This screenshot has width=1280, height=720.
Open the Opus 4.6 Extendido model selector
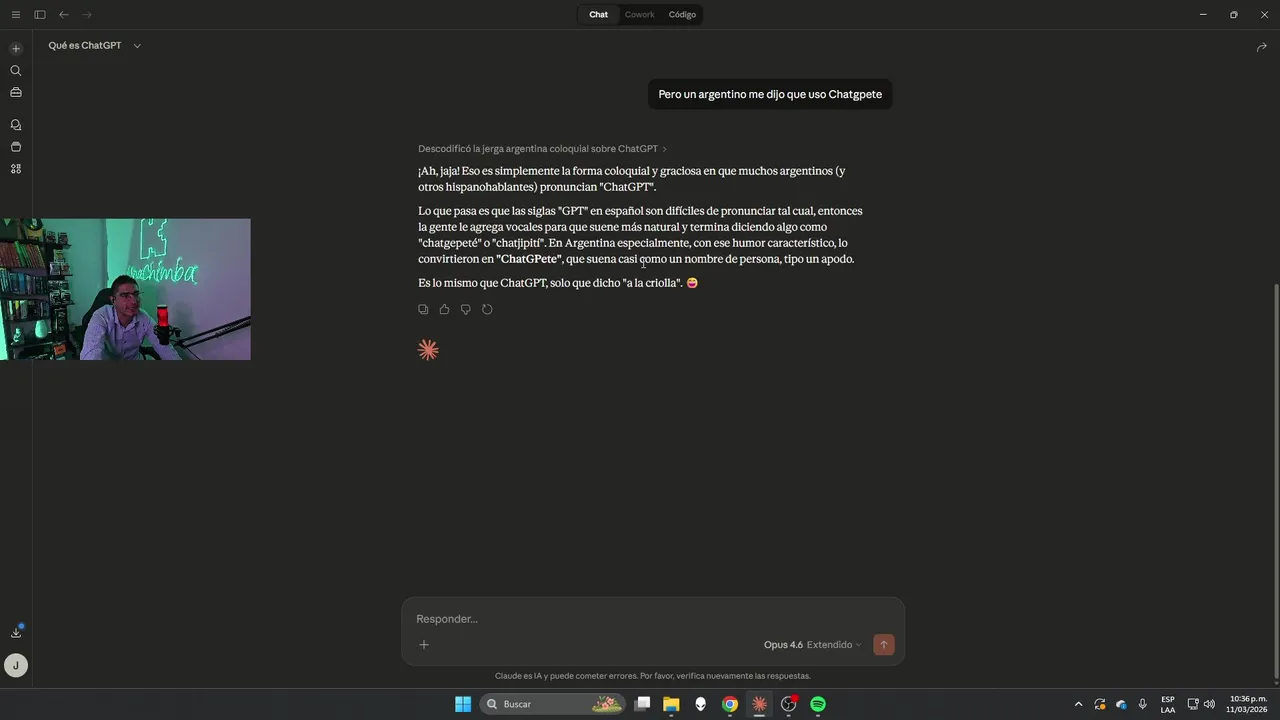click(812, 645)
